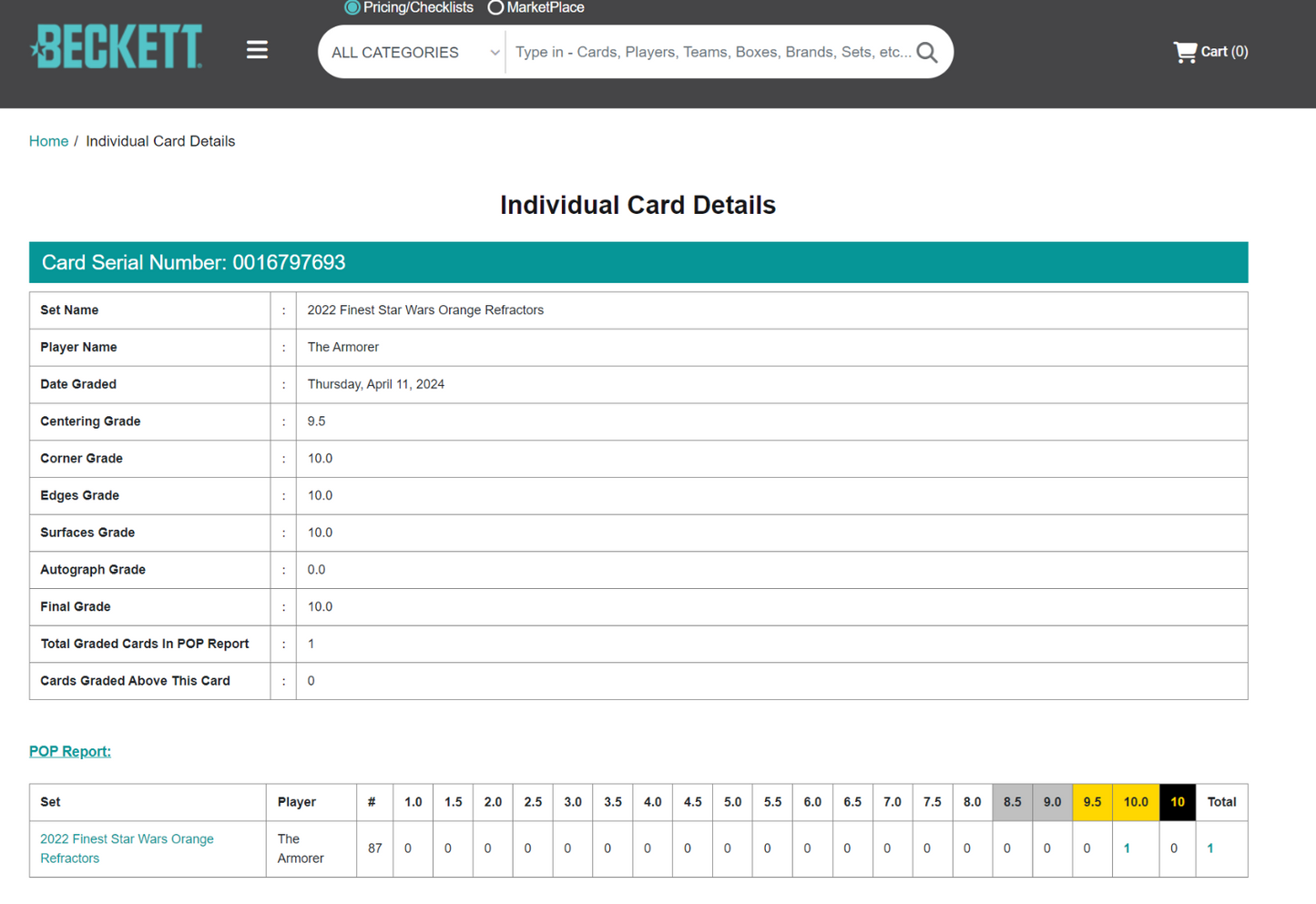
Task: Click the card number 87 cell
Action: pos(374,848)
